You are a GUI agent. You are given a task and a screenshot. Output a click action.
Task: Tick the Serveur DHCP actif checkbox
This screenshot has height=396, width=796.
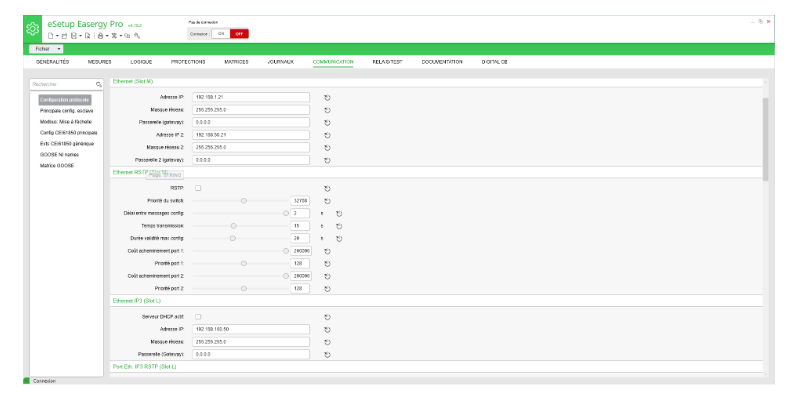point(198,317)
